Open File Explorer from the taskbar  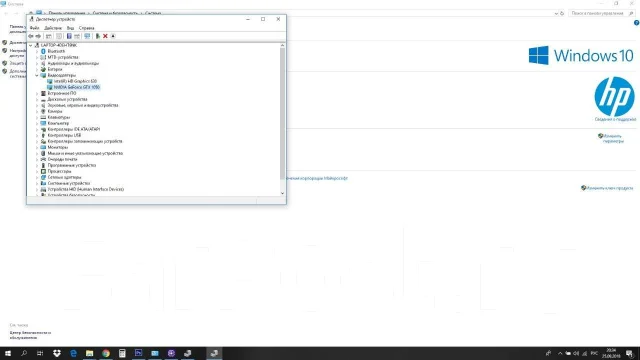point(89,353)
